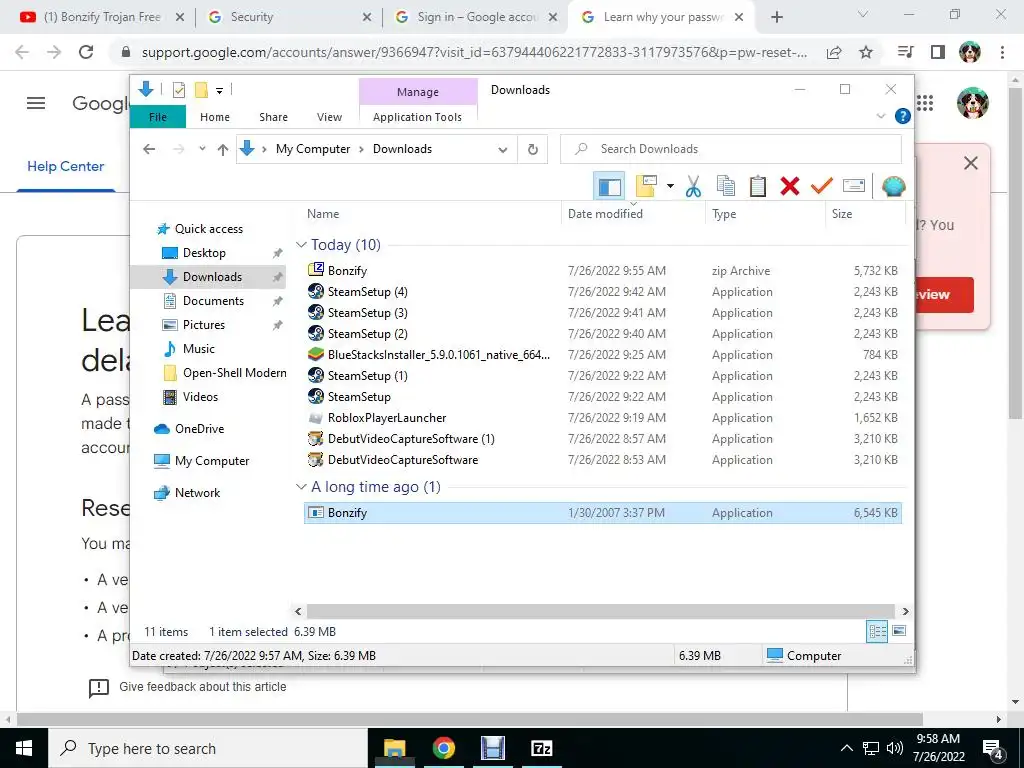
Task: Open the Home ribbon tab
Action: point(215,117)
